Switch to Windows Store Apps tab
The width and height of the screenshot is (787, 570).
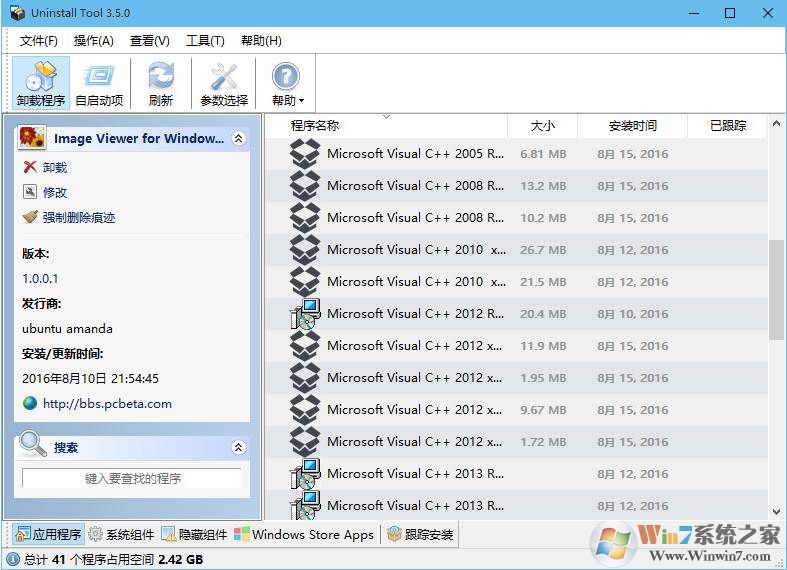(305, 534)
